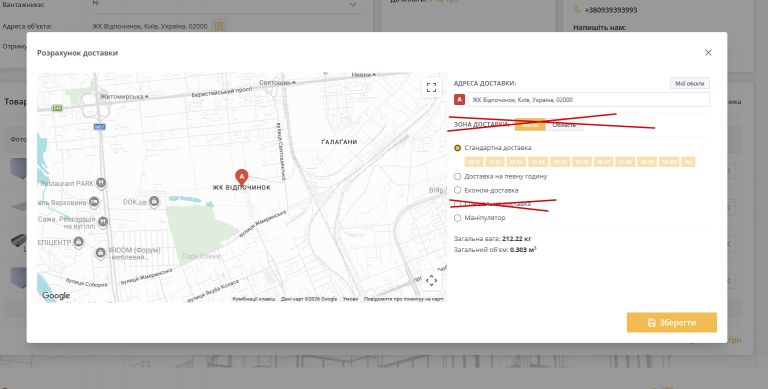The image size is (768, 389).
Task: Choose the 12-13 time slot
Action: (x=517, y=162)
